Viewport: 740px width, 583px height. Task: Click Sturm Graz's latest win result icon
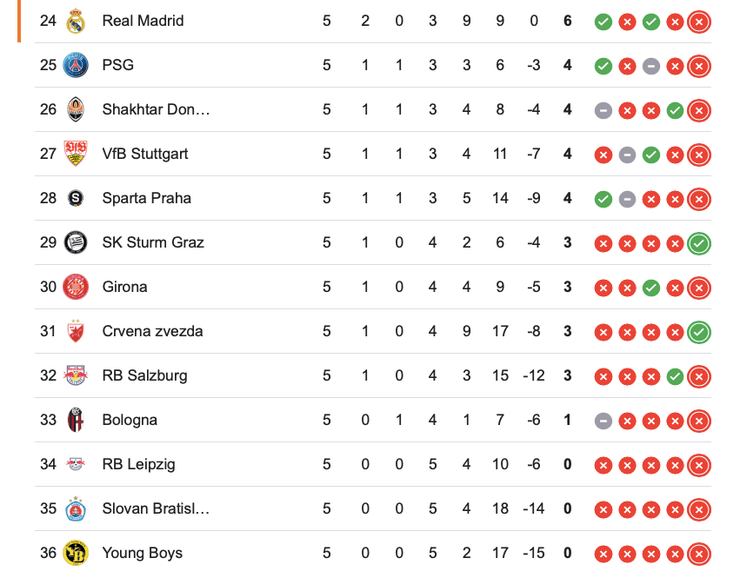[699, 243]
